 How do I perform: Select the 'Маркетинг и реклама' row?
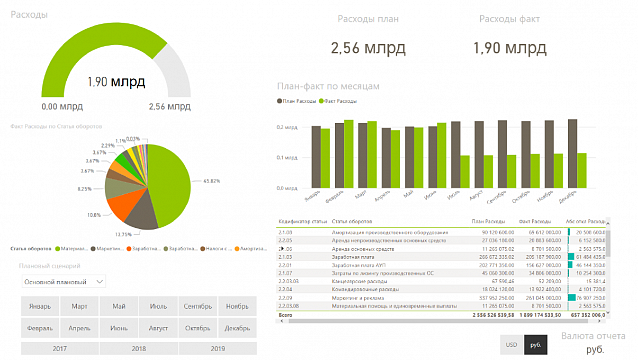(x=441, y=298)
